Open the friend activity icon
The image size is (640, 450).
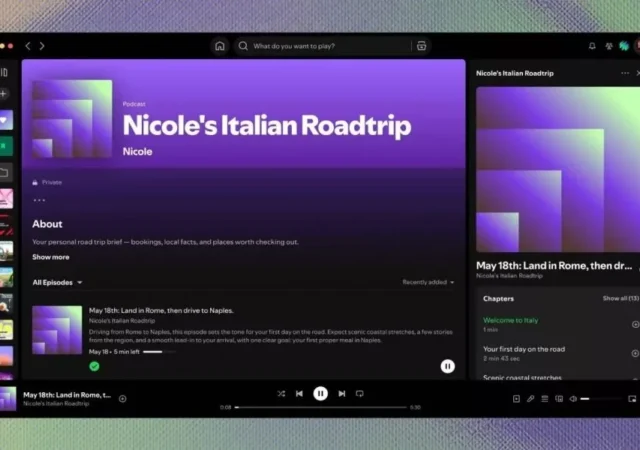[609, 46]
